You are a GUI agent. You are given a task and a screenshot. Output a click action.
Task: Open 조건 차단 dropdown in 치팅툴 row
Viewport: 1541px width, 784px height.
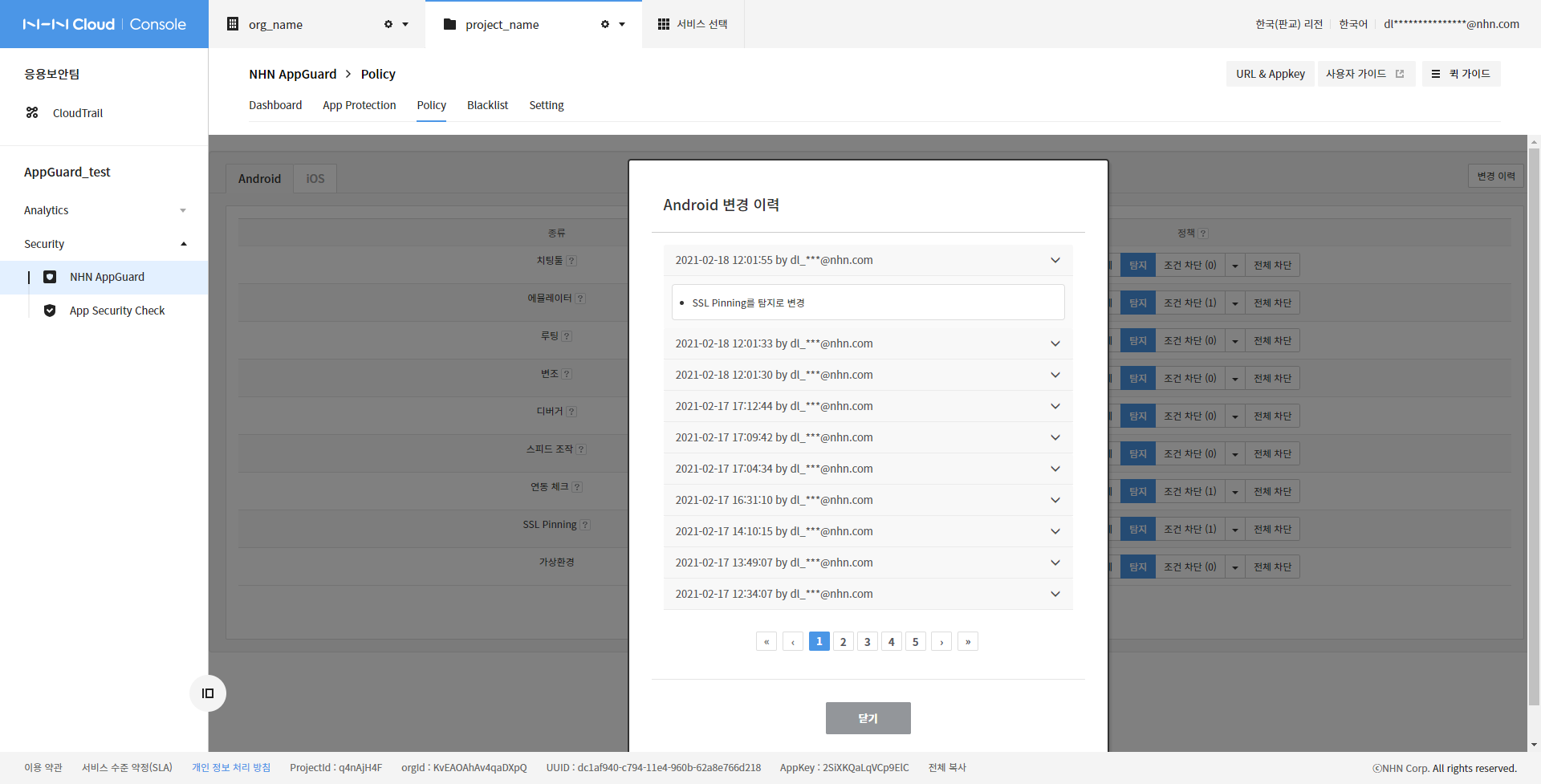pyautogui.click(x=1235, y=266)
